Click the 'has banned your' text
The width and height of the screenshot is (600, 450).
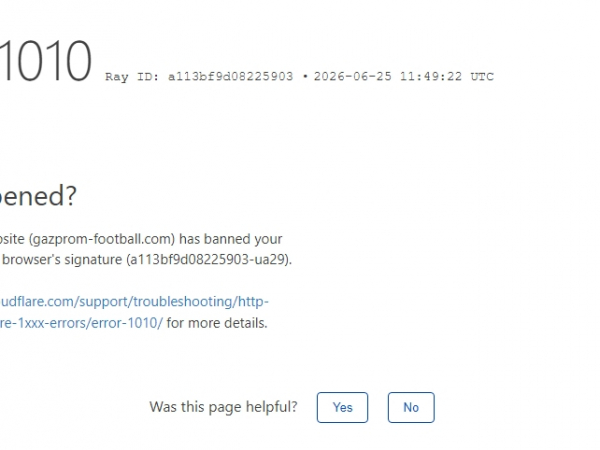pyautogui.click(x=230, y=239)
